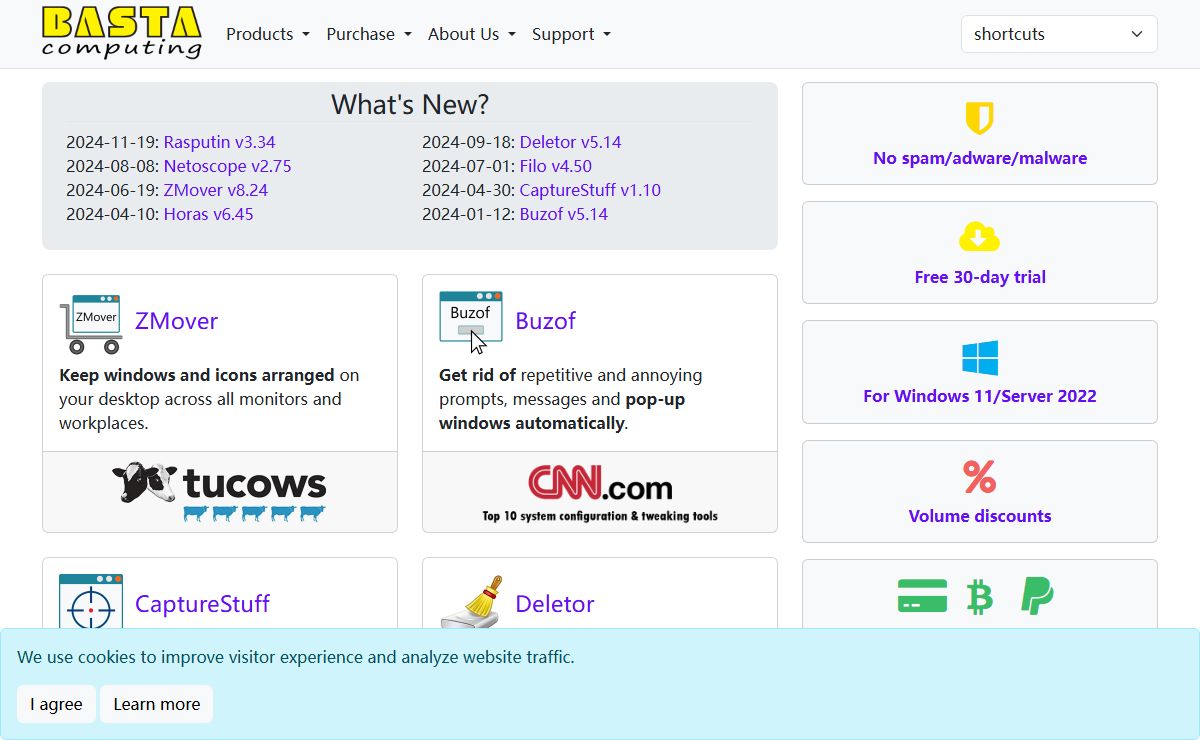This screenshot has height=740, width=1200.
Task: Open the Rasputin v3.34 link
Action: (x=220, y=142)
